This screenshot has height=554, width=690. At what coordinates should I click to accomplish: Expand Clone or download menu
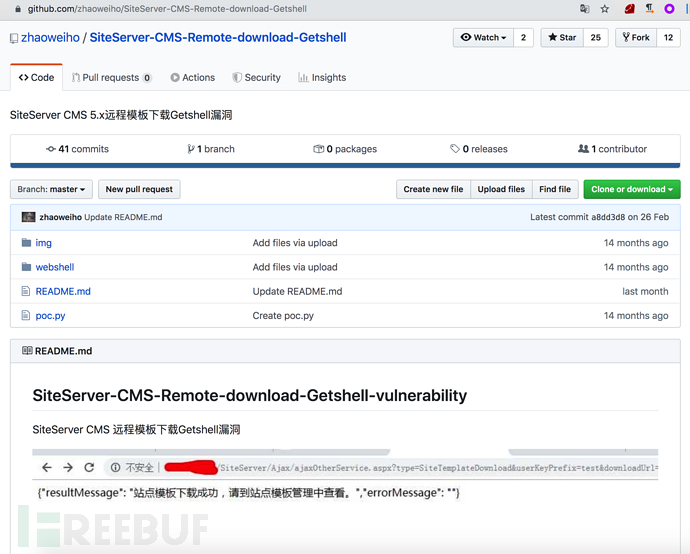pos(632,189)
